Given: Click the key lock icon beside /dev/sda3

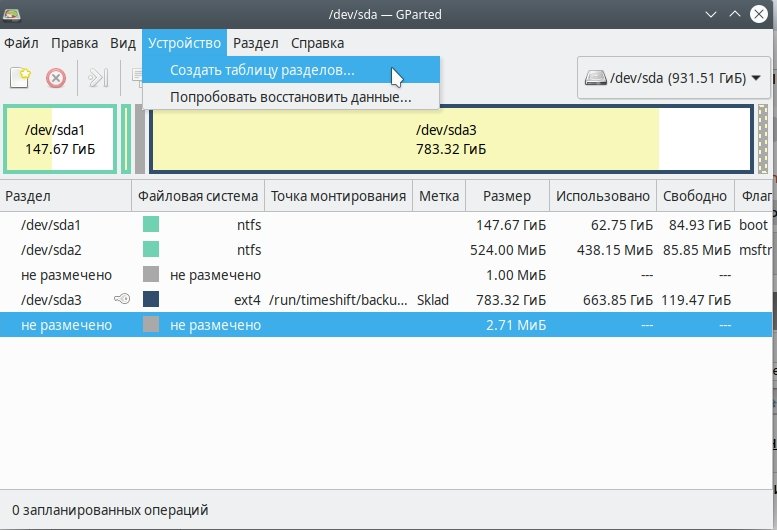Looking at the screenshot, I should (122, 299).
